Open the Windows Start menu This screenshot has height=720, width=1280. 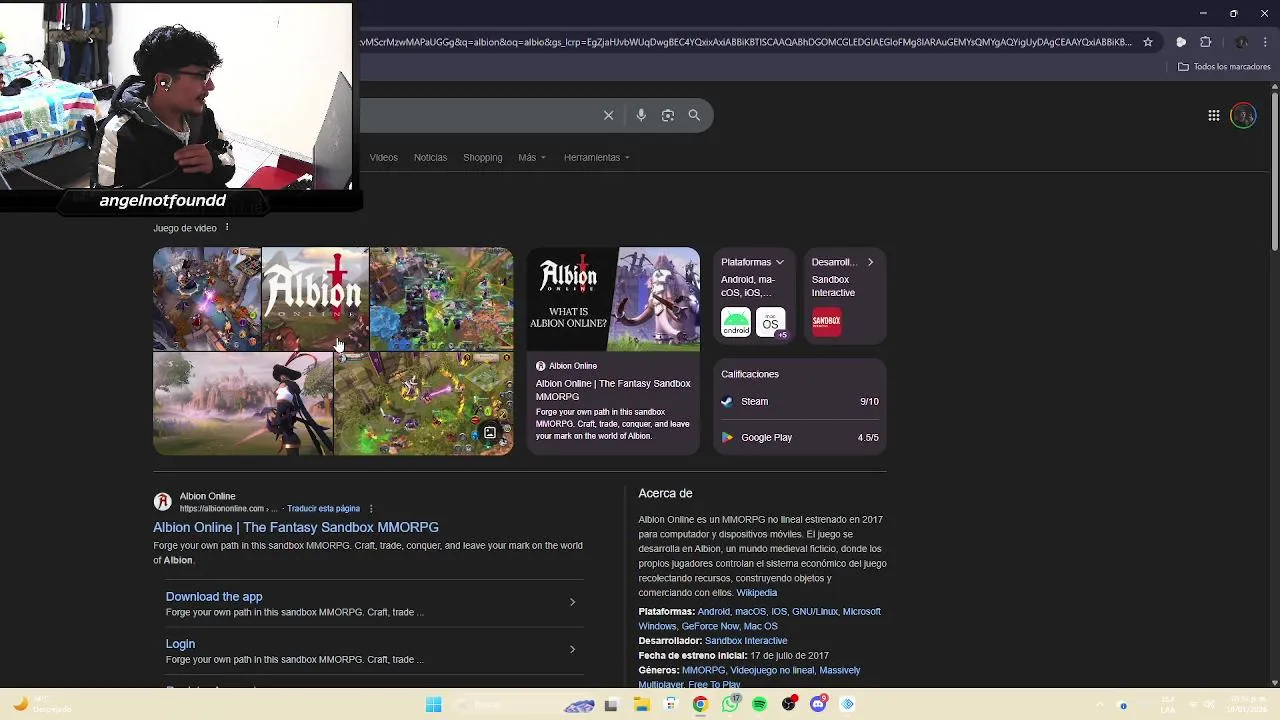433,705
